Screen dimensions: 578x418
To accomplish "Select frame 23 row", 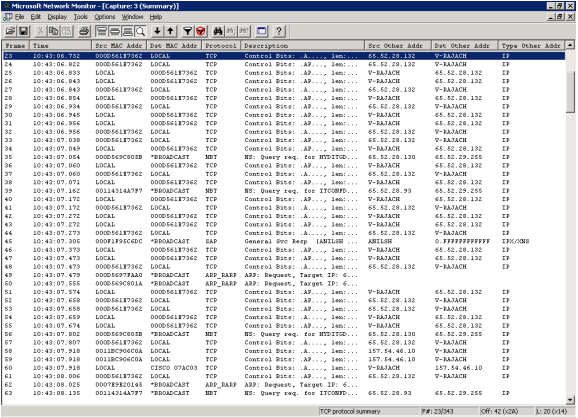I will click(284, 56).
